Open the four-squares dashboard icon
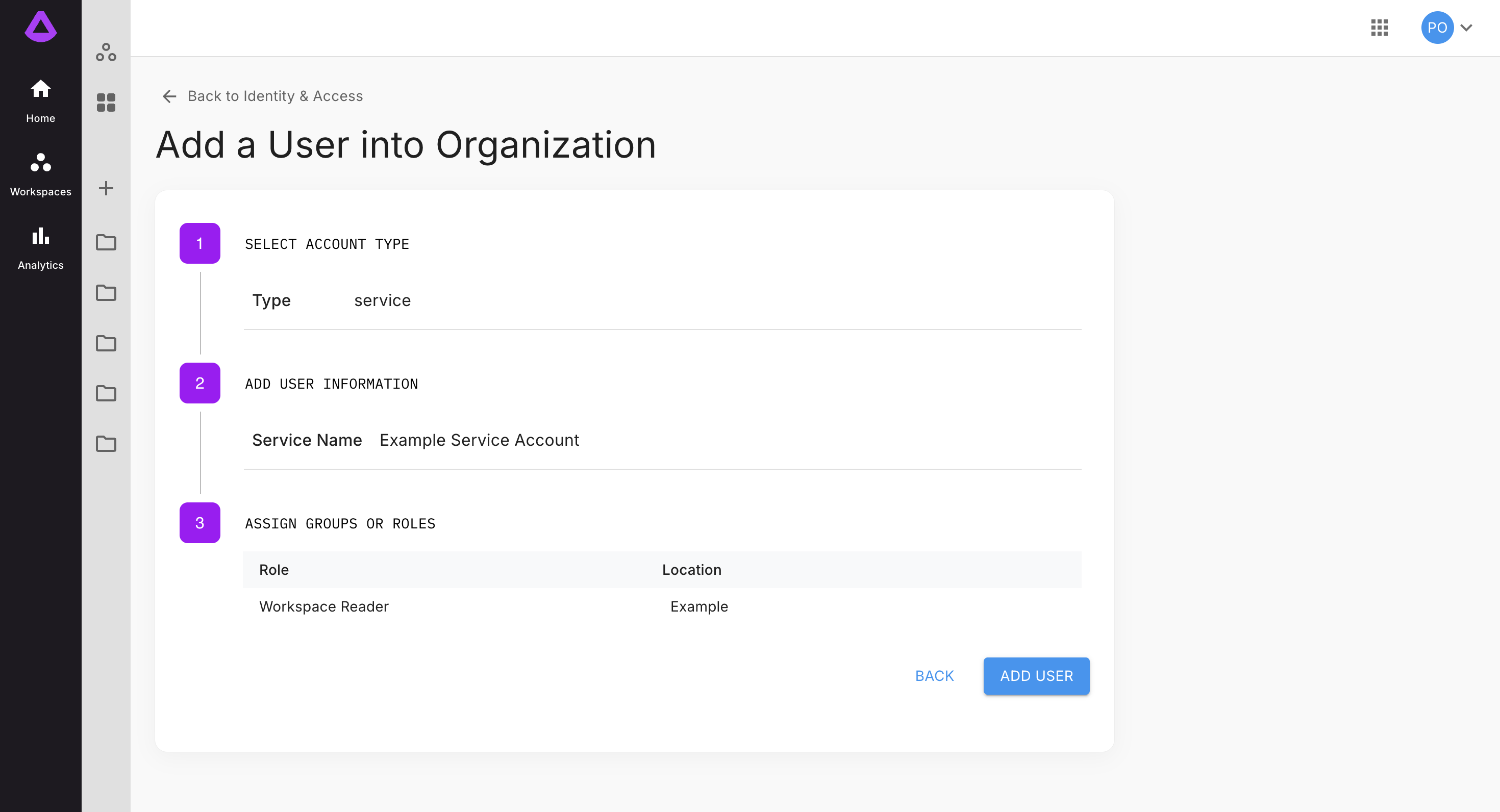This screenshot has width=1500, height=812. click(x=106, y=103)
